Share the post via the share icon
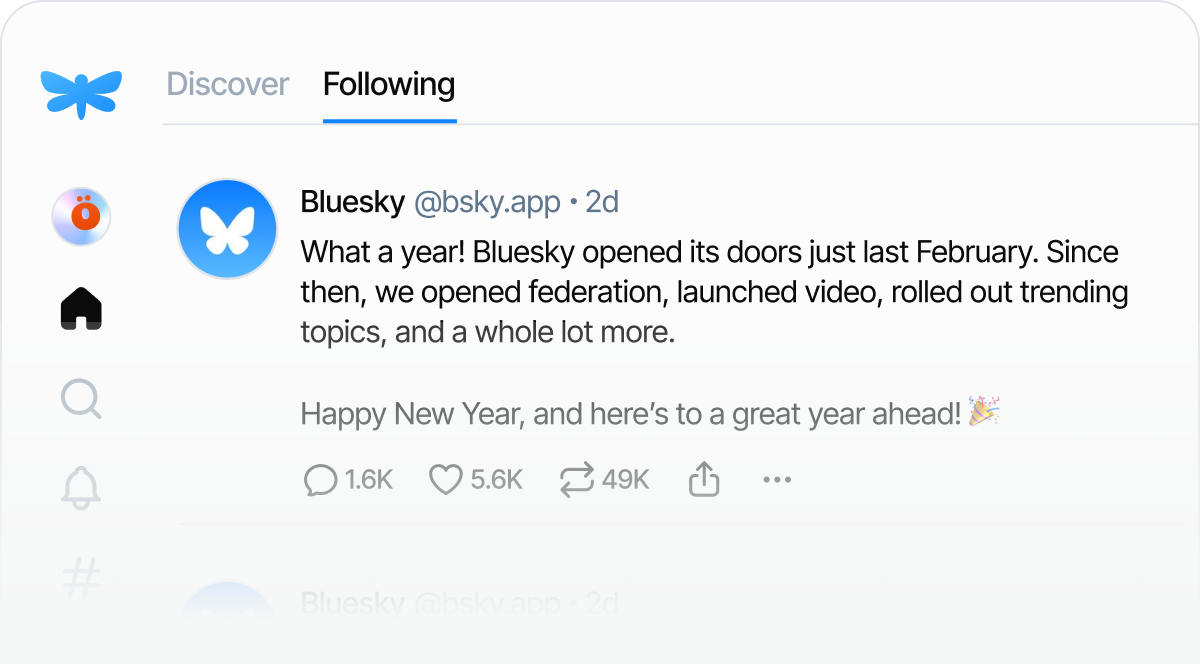The width and height of the screenshot is (1200, 664). point(703,479)
